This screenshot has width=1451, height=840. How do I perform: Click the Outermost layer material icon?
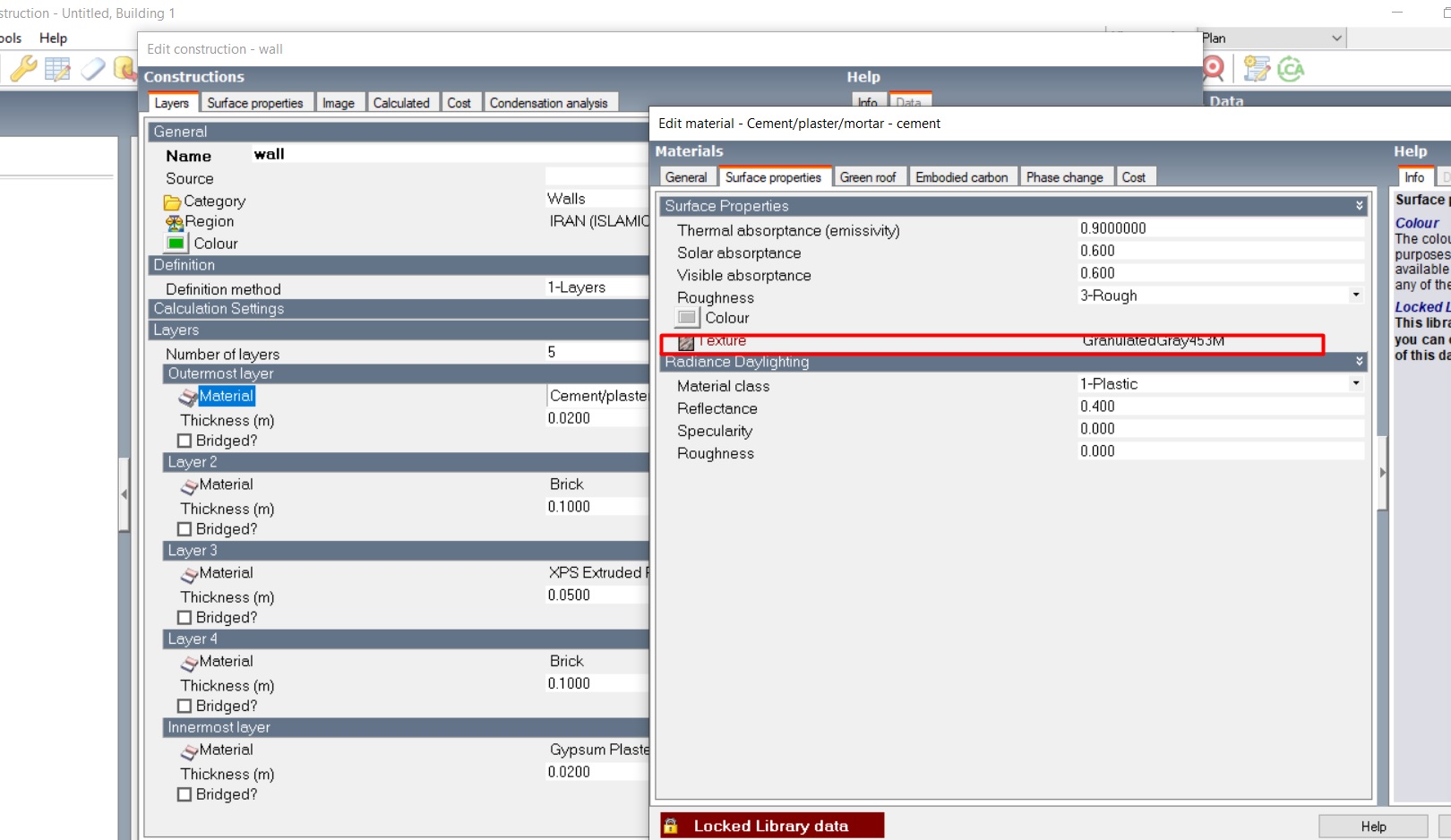[x=187, y=397]
